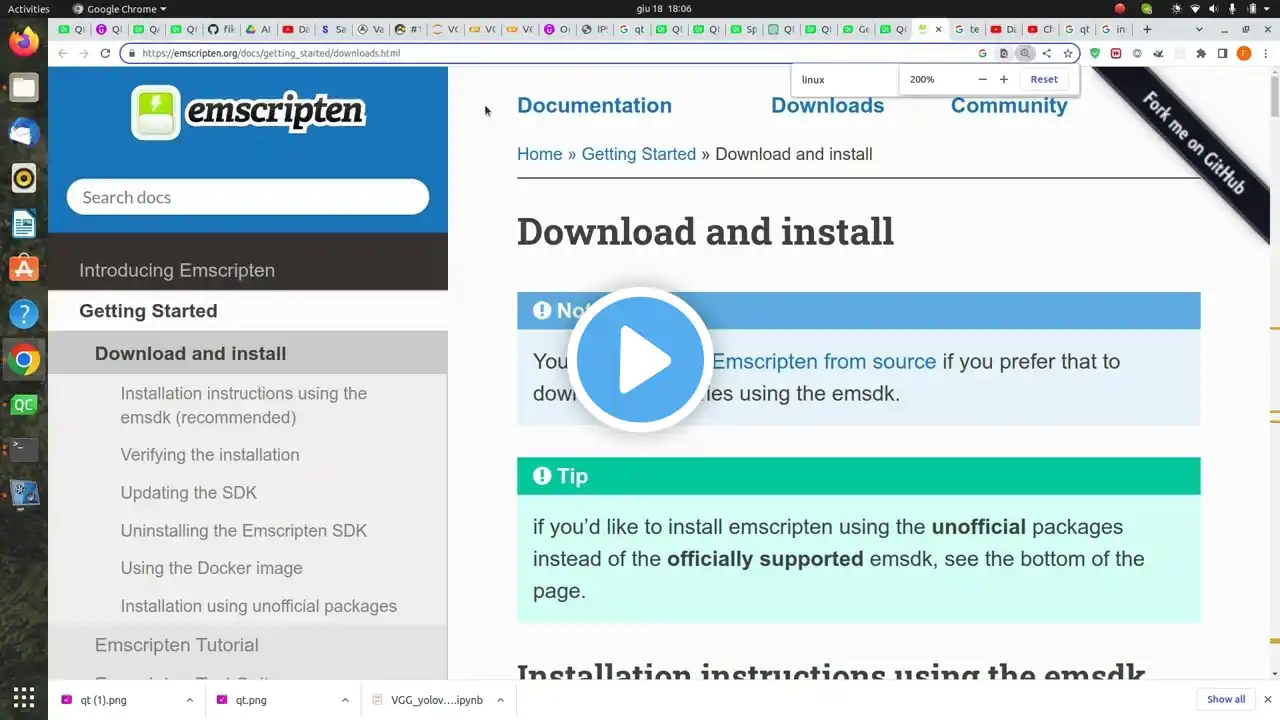Go to Installation using unofficial packages
Viewport: 1280px width, 720px height.
[x=259, y=606]
